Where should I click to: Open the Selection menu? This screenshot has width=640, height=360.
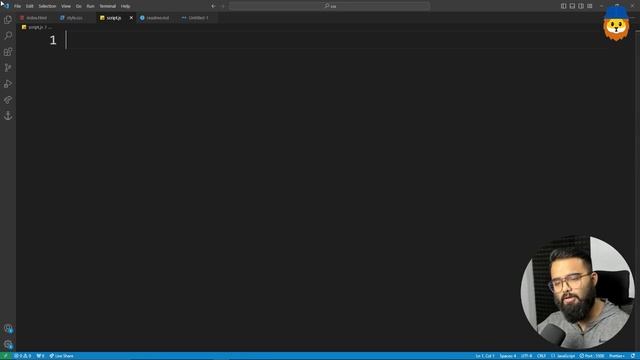47,6
